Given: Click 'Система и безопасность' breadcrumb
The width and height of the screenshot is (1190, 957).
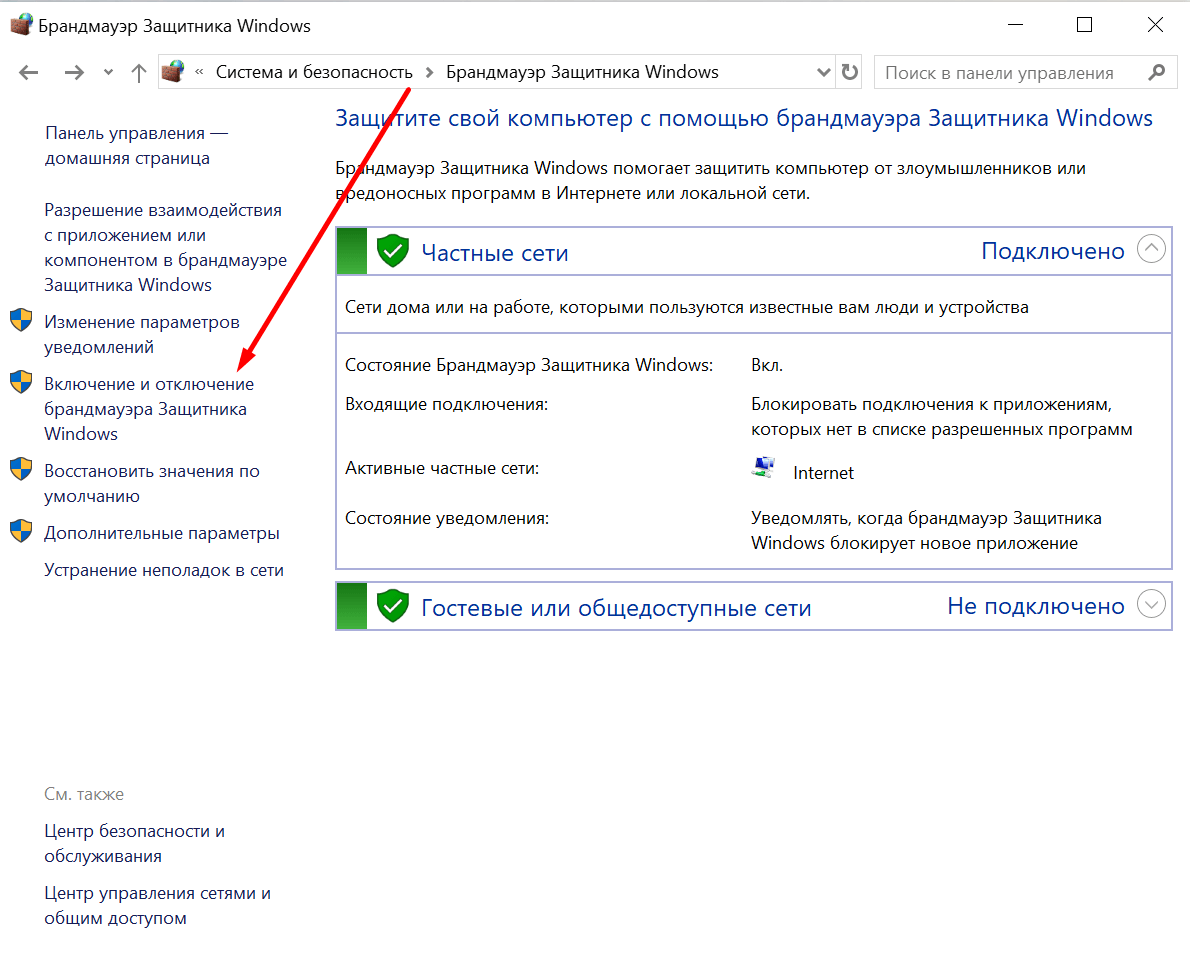Looking at the screenshot, I should (x=314, y=72).
